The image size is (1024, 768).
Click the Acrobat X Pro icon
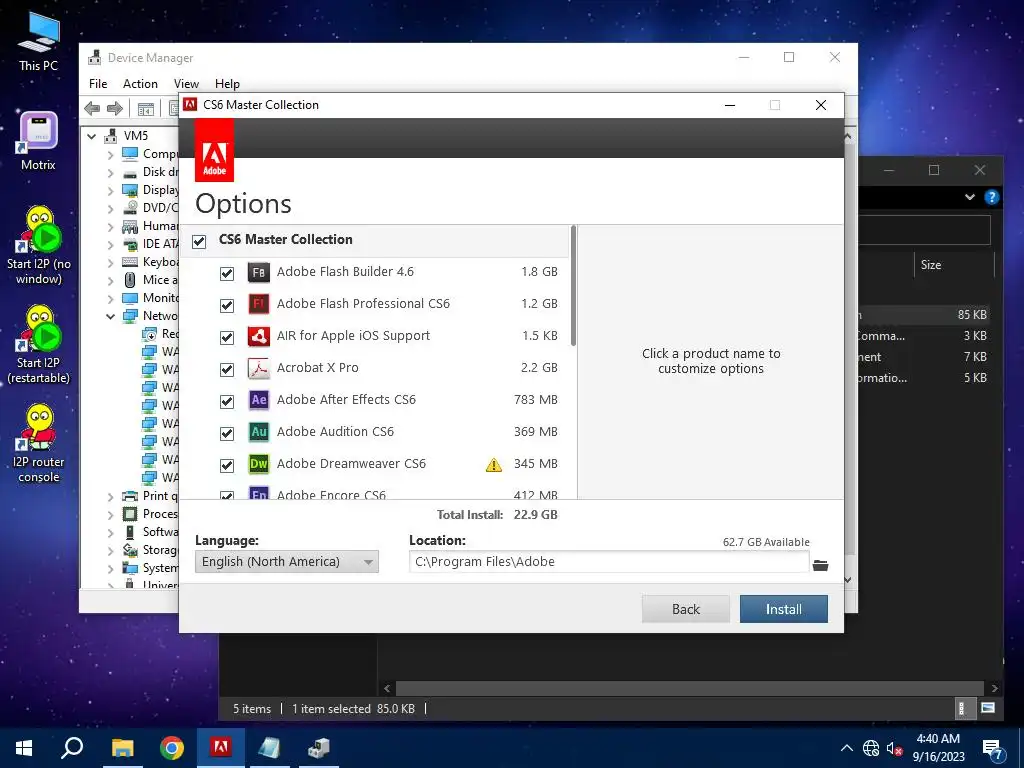259,368
